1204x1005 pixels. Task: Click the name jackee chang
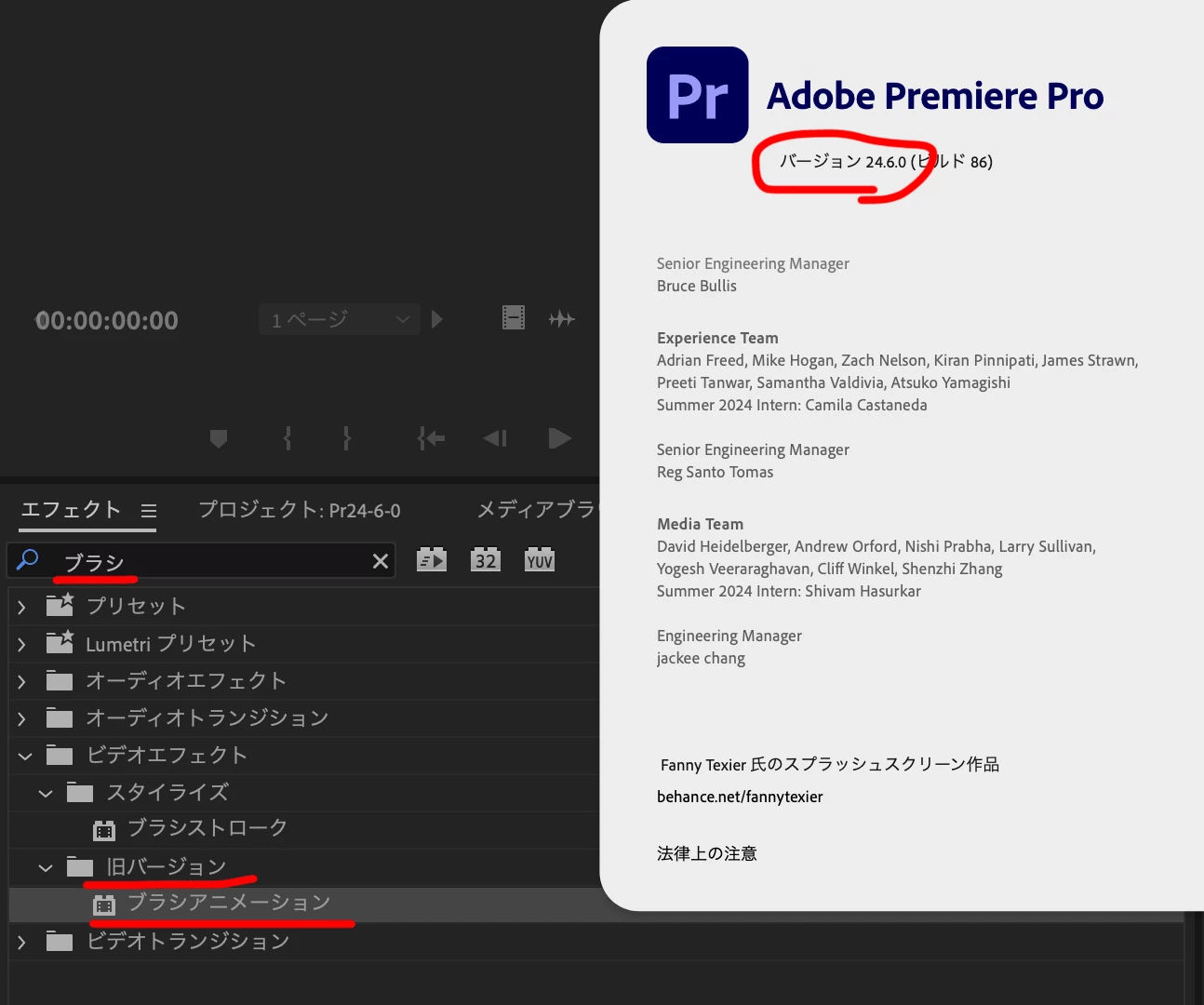point(701,658)
